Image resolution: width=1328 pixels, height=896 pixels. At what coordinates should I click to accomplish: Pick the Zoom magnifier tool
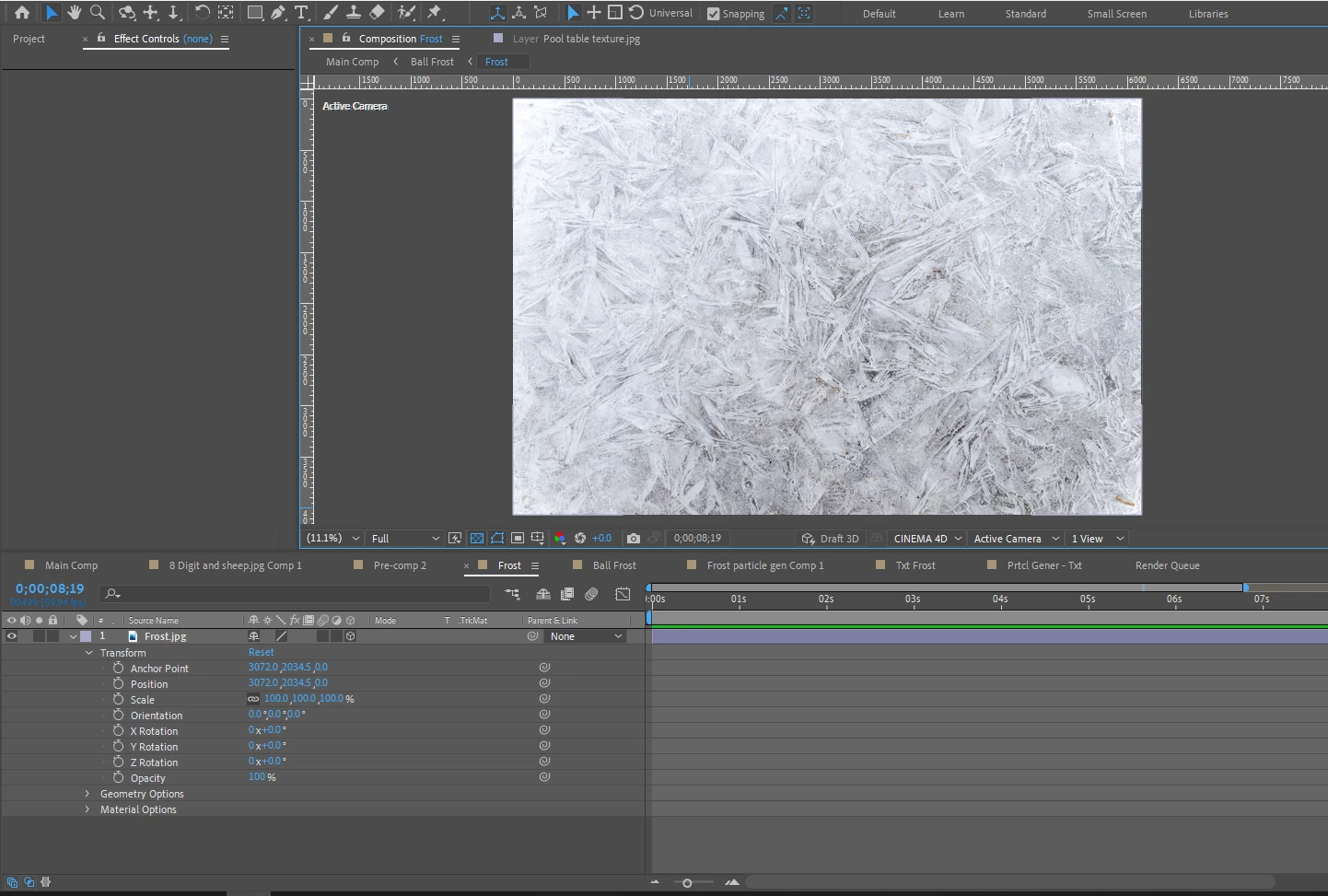click(x=98, y=13)
